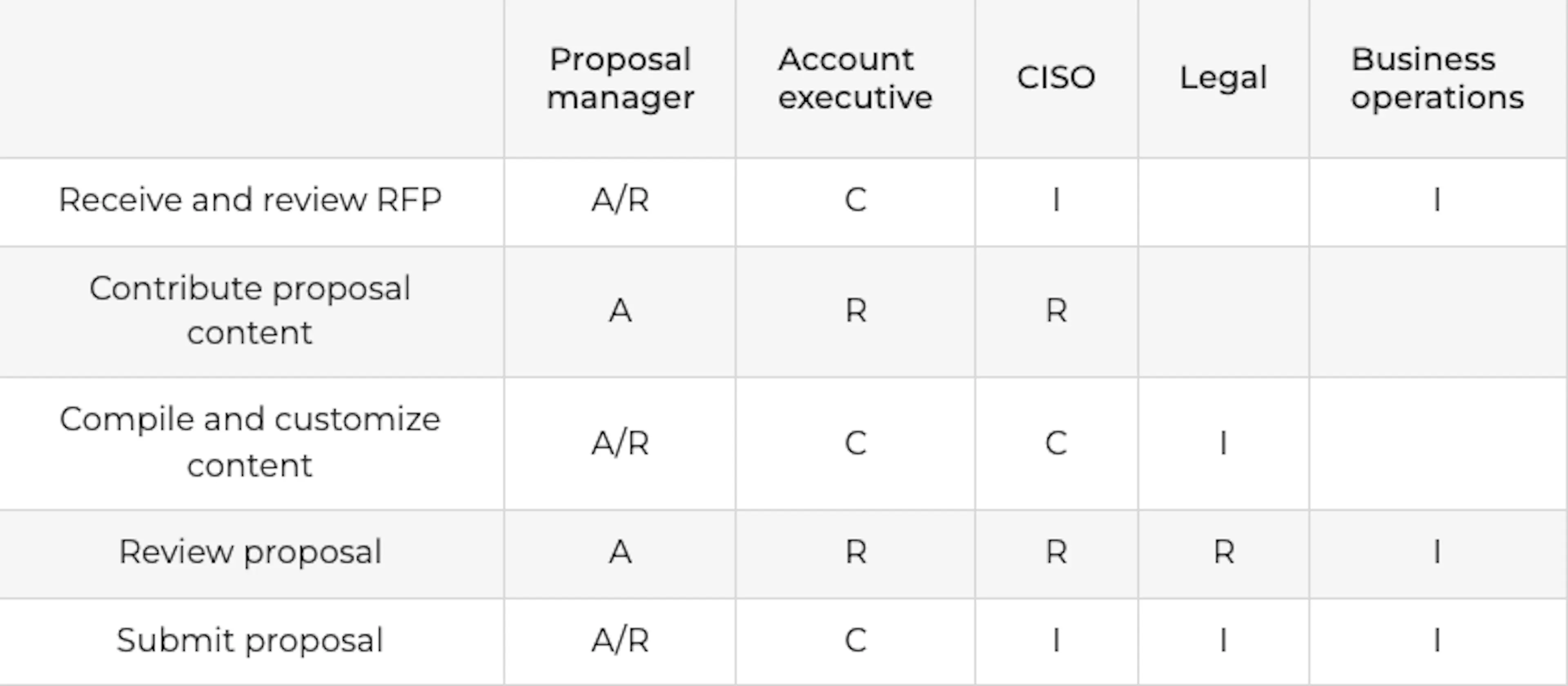Select Legal cell in Compile and customize row
Viewport: 1568px width, 686px height.
tap(1223, 443)
